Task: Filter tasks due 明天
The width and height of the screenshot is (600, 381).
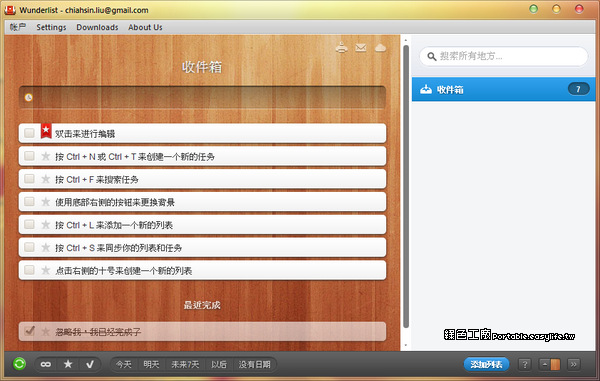Action: click(x=151, y=364)
